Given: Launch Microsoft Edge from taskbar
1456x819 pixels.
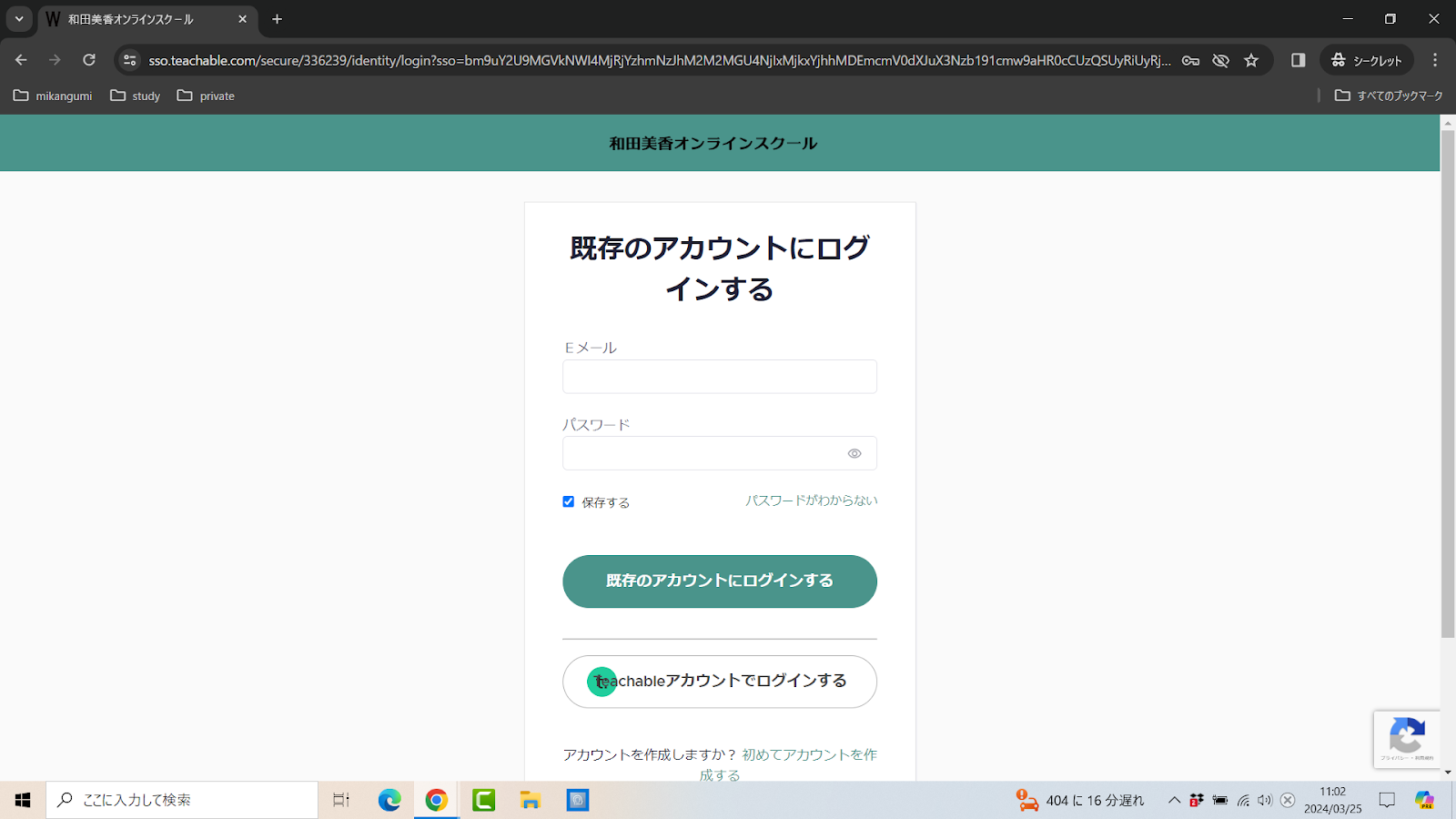Looking at the screenshot, I should click(x=389, y=800).
